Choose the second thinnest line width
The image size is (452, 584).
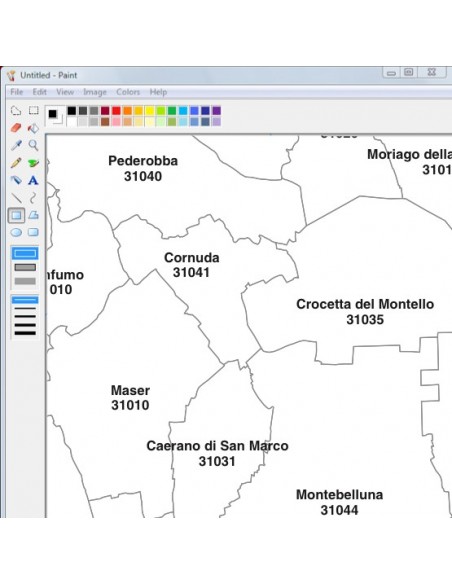tap(25, 308)
